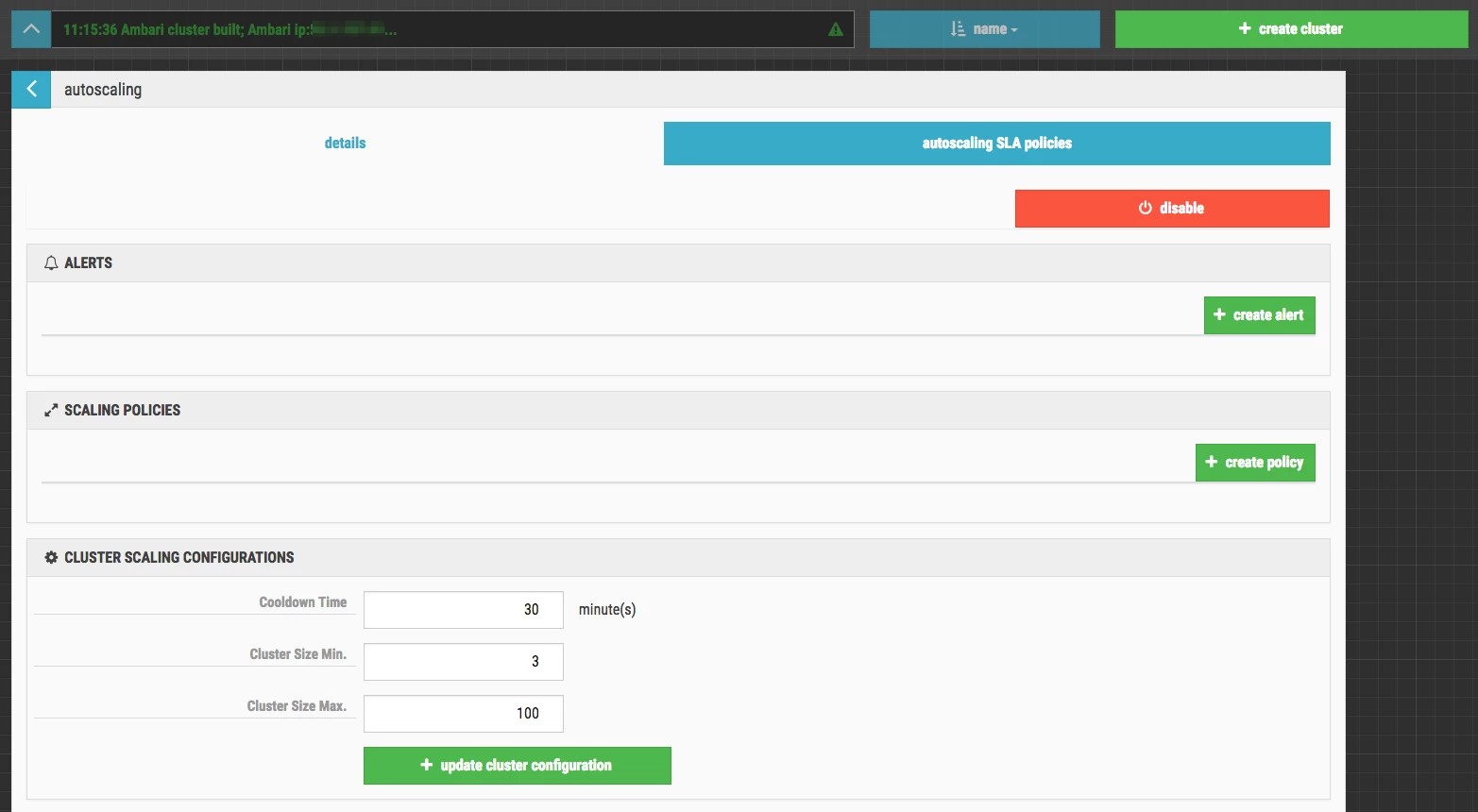This screenshot has height=812, width=1478.
Task: Focus the Cluster Size Max. input field
Action: (464, 714)
